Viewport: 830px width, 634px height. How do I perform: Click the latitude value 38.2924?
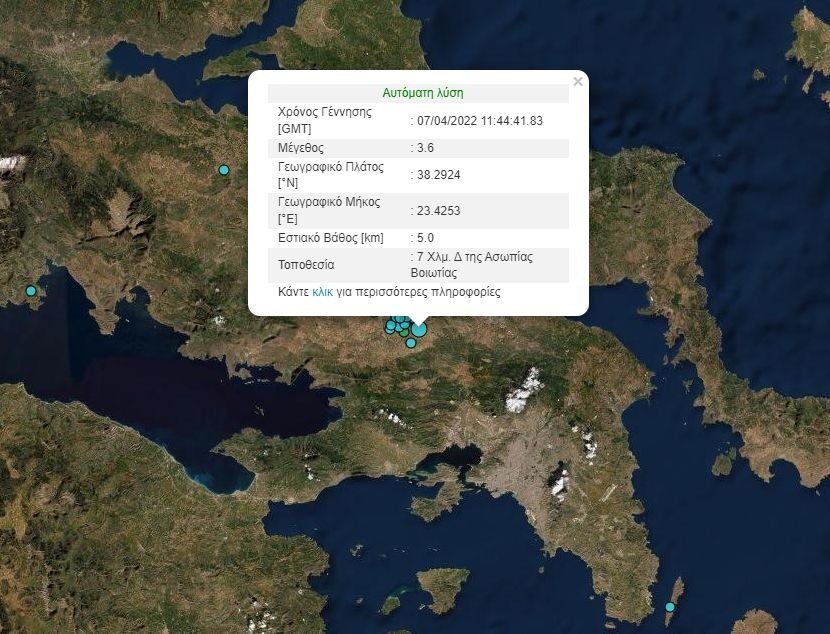pyautogui.click(x=438, y=175)
